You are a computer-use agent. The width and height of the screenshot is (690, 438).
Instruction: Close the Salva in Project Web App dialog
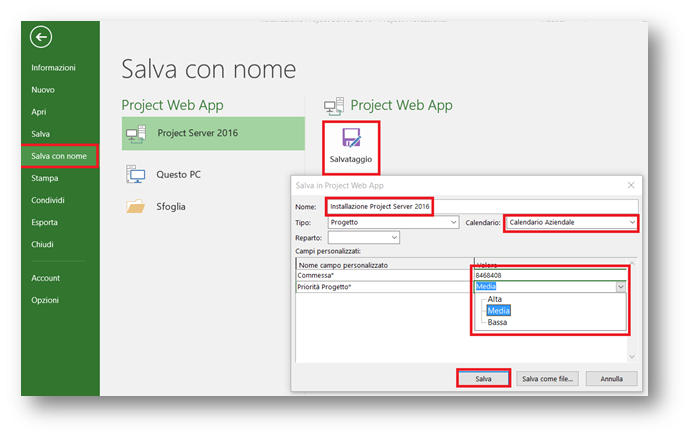(x=631, y=185)
